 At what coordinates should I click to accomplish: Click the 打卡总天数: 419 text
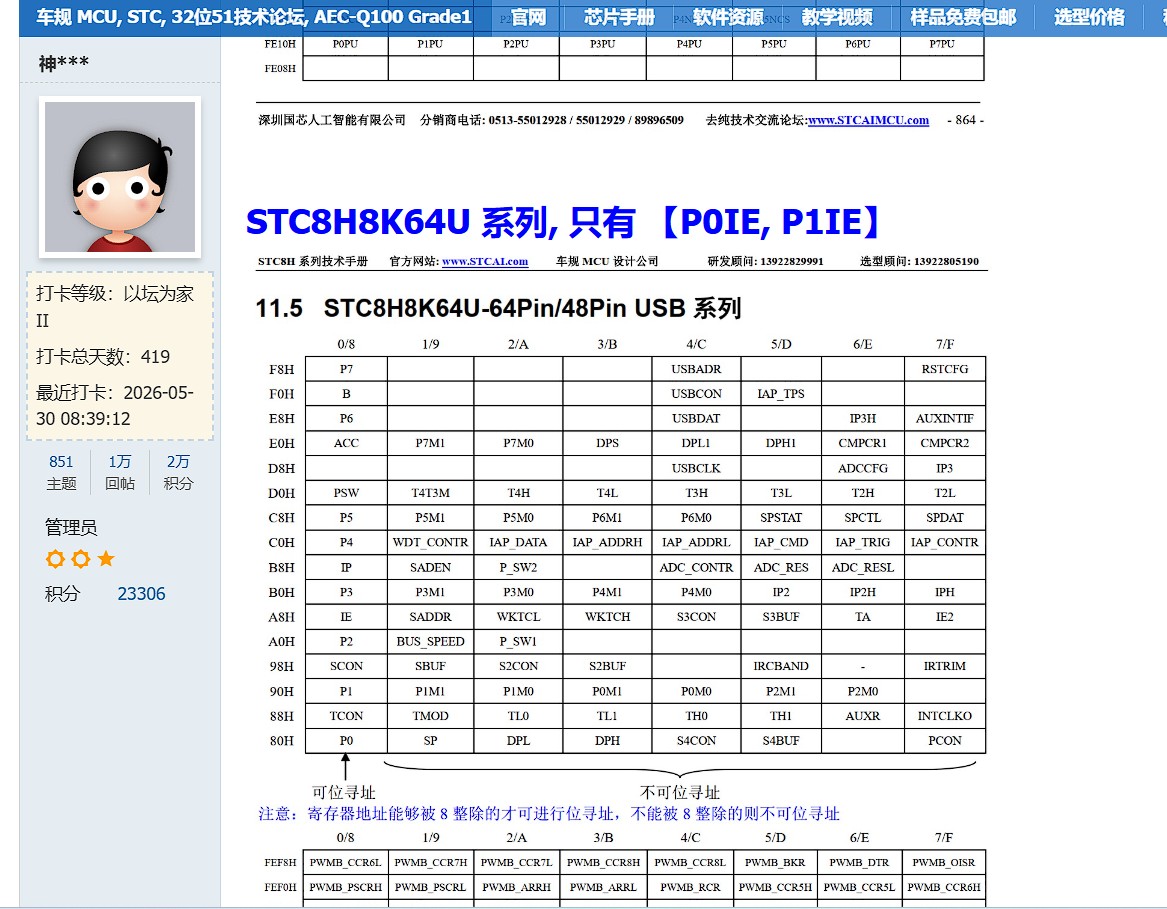point(103,357)
